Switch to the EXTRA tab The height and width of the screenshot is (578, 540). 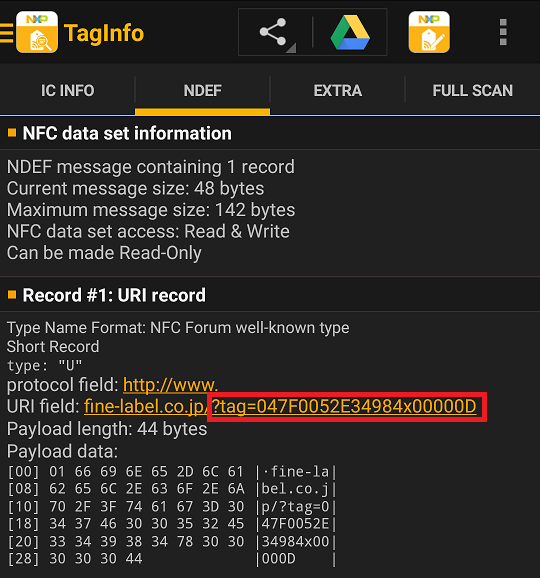click(x=338, y=90)
